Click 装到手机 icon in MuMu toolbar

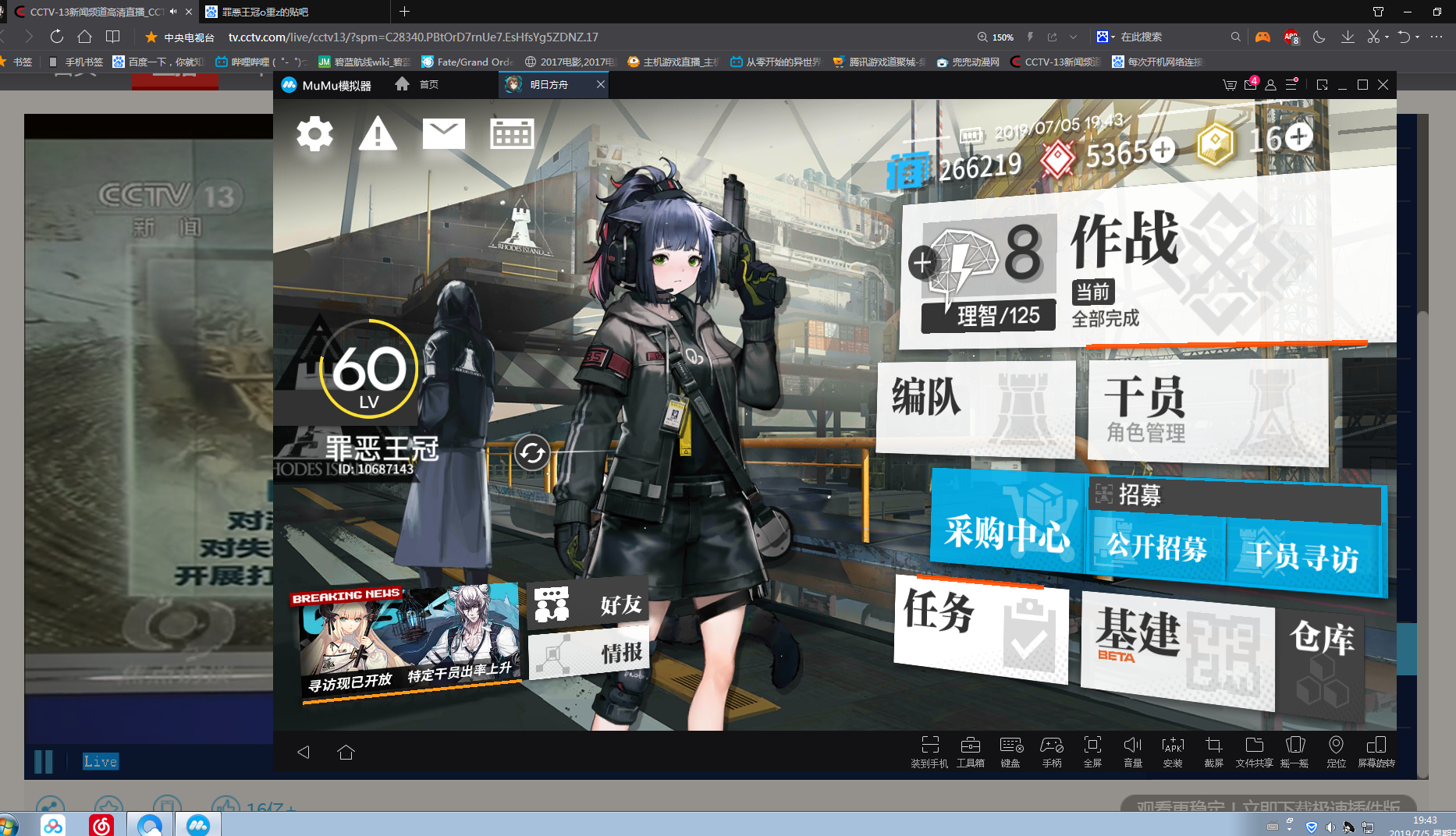(929, 752)
